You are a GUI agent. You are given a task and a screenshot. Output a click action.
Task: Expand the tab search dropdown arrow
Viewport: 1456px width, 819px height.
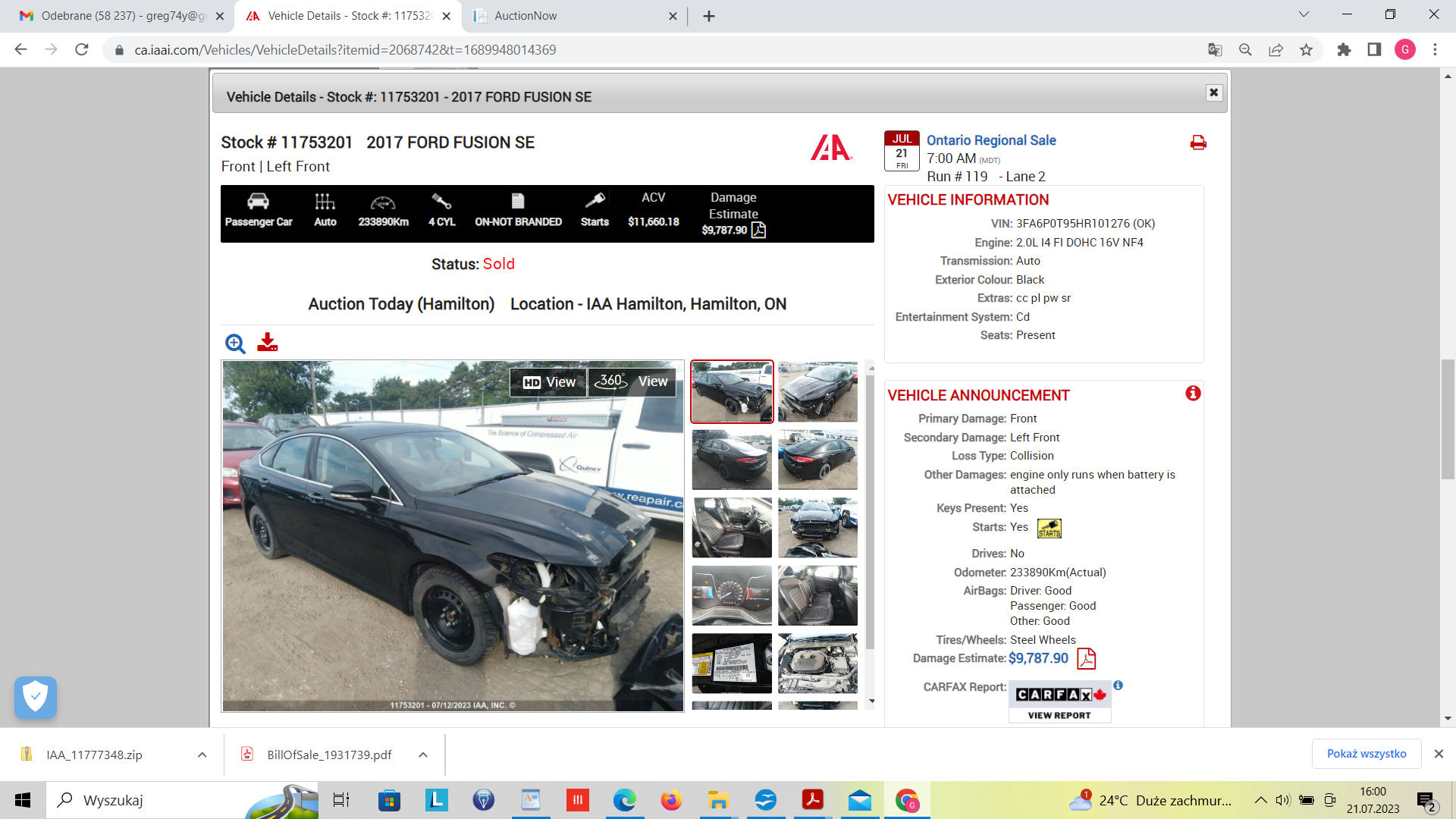(x=1304, y=14)
